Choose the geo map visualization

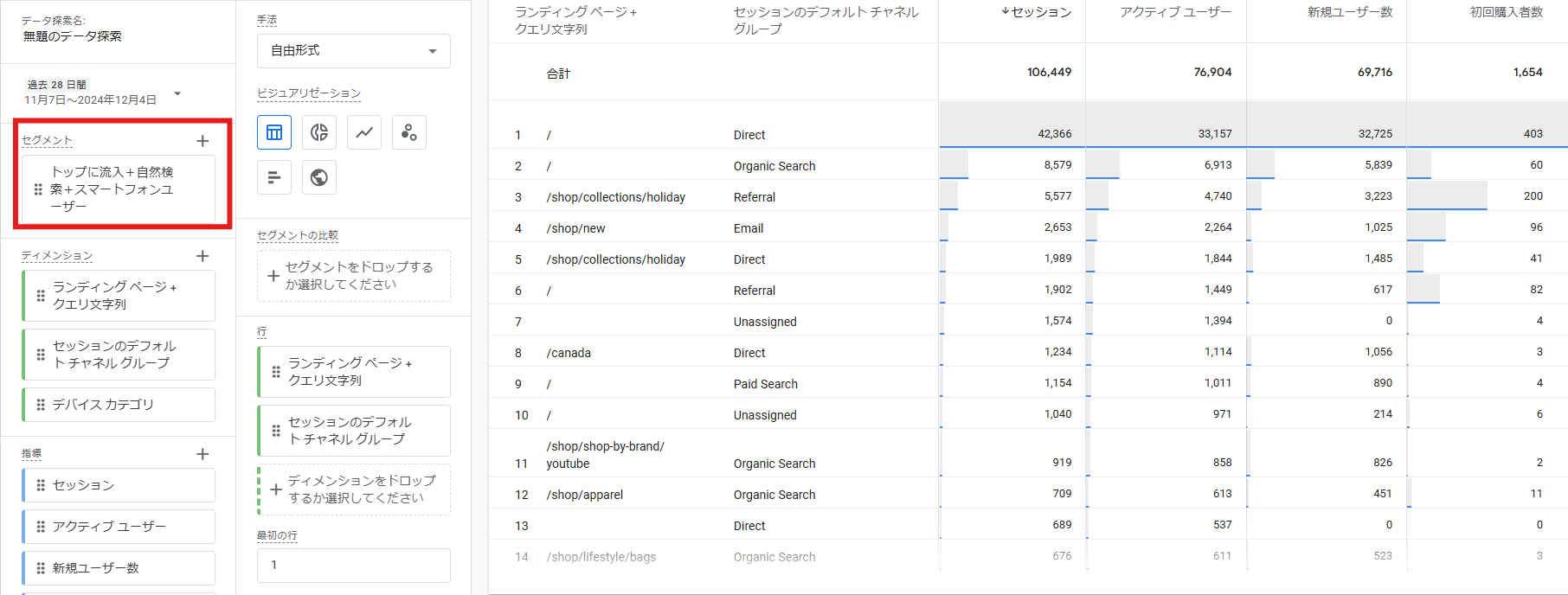pyautogui.click(x=319, y=177)
